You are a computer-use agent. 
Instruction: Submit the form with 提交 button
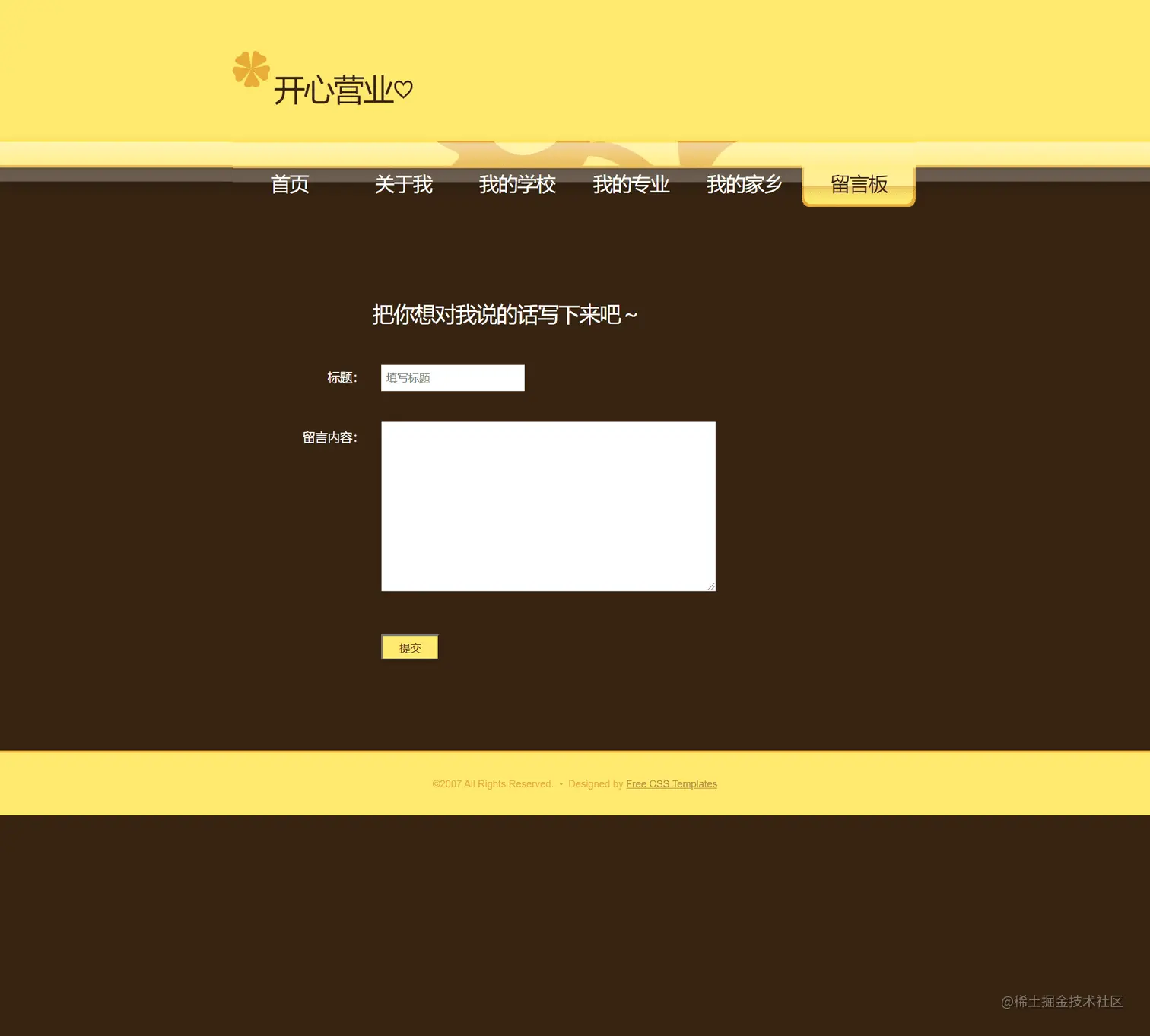point(410,647)
